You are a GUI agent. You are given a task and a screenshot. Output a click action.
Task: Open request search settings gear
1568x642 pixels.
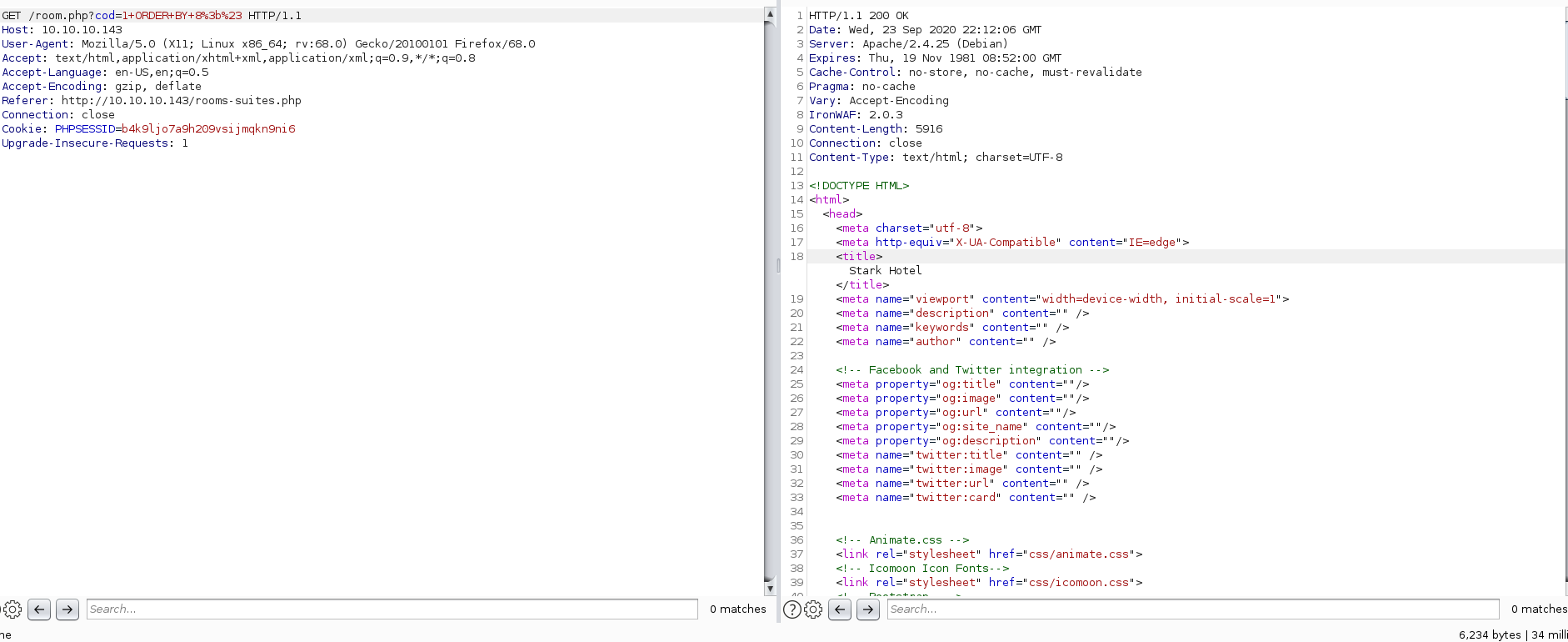12,609
